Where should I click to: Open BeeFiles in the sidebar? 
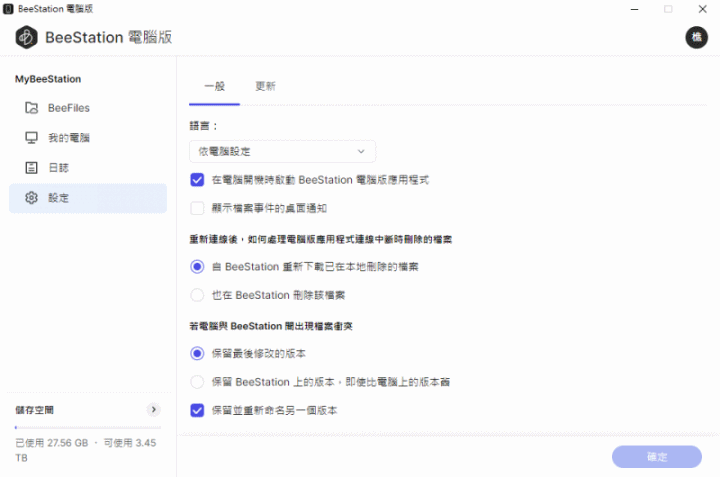88,108
